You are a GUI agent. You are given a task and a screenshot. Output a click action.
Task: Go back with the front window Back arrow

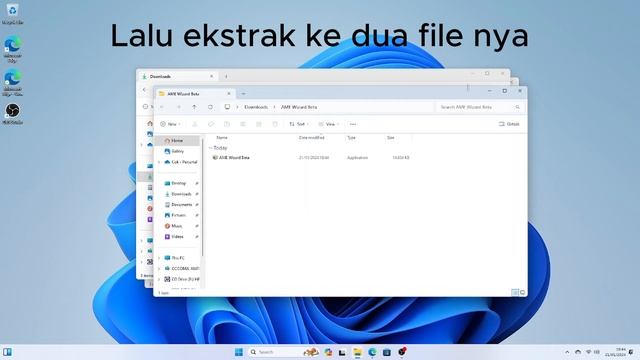click(162, 107)
